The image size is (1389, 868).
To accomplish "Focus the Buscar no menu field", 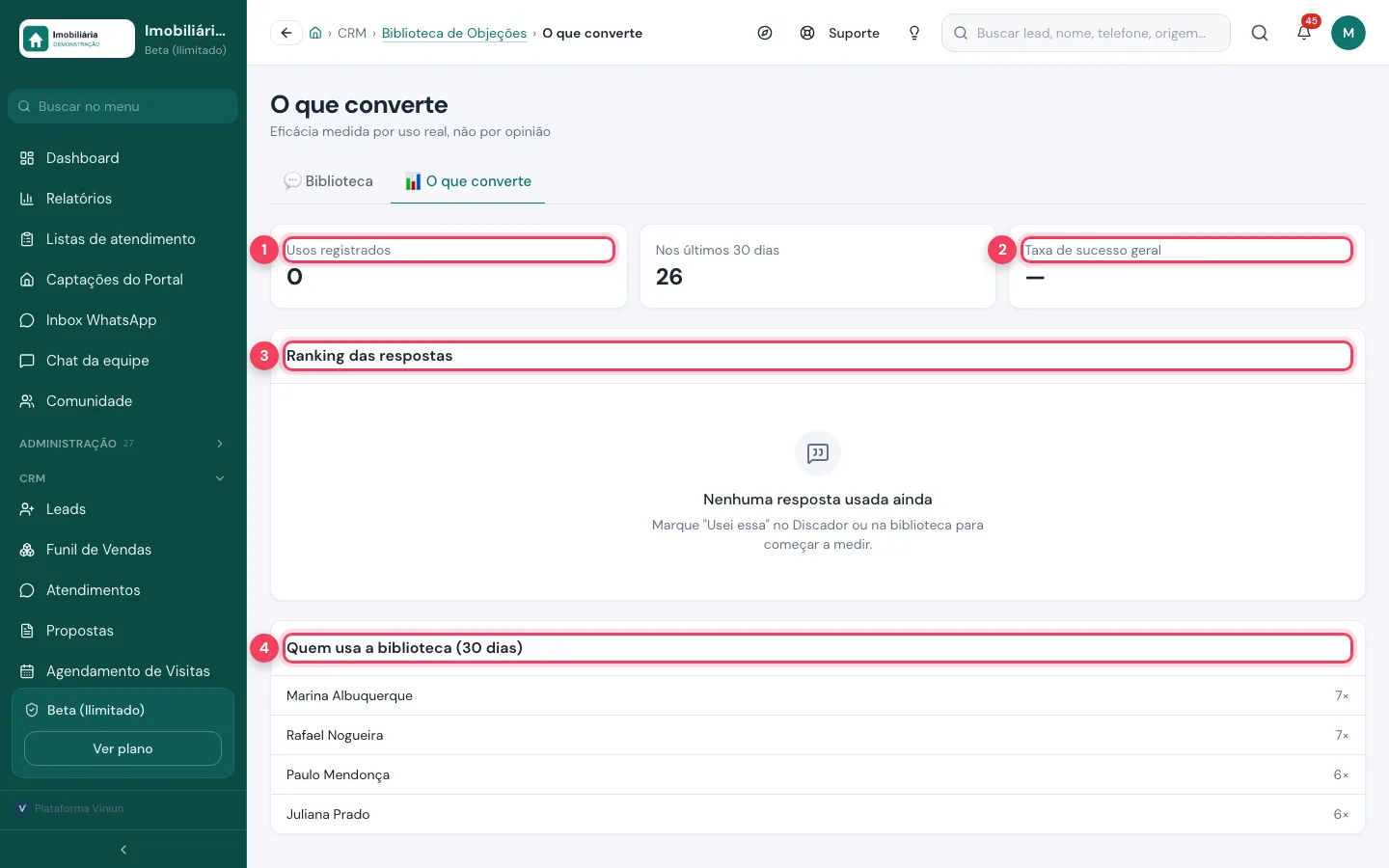I will coord(123,106).
